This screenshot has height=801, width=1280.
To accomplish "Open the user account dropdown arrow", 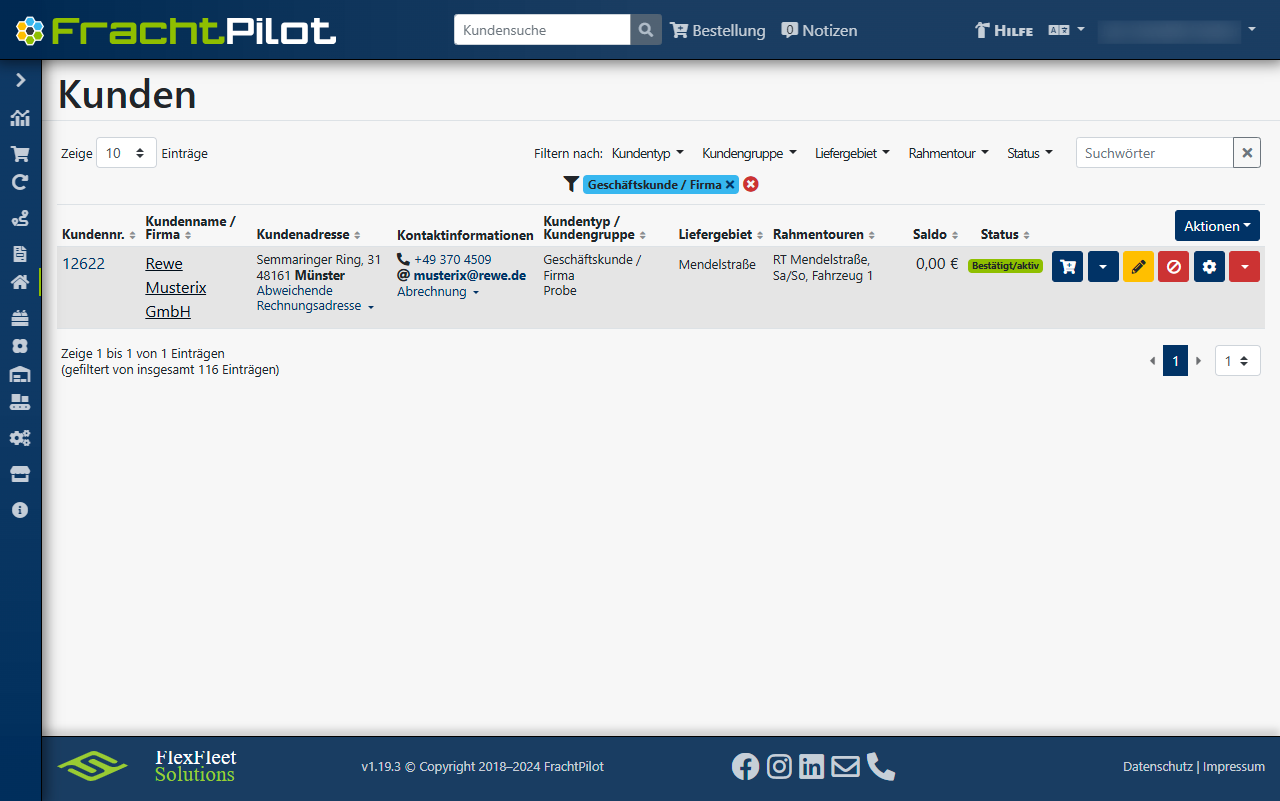I will click(x=1252, y=30).
